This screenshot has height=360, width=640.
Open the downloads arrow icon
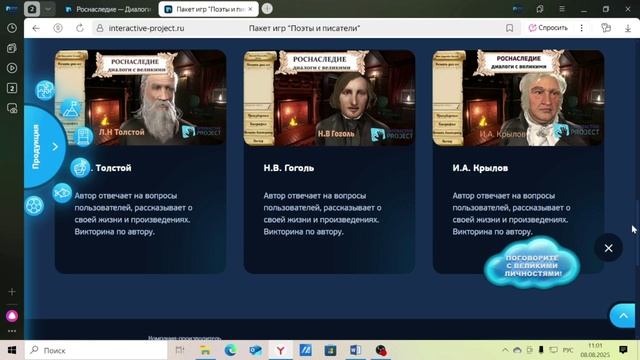tap(628, 28)
